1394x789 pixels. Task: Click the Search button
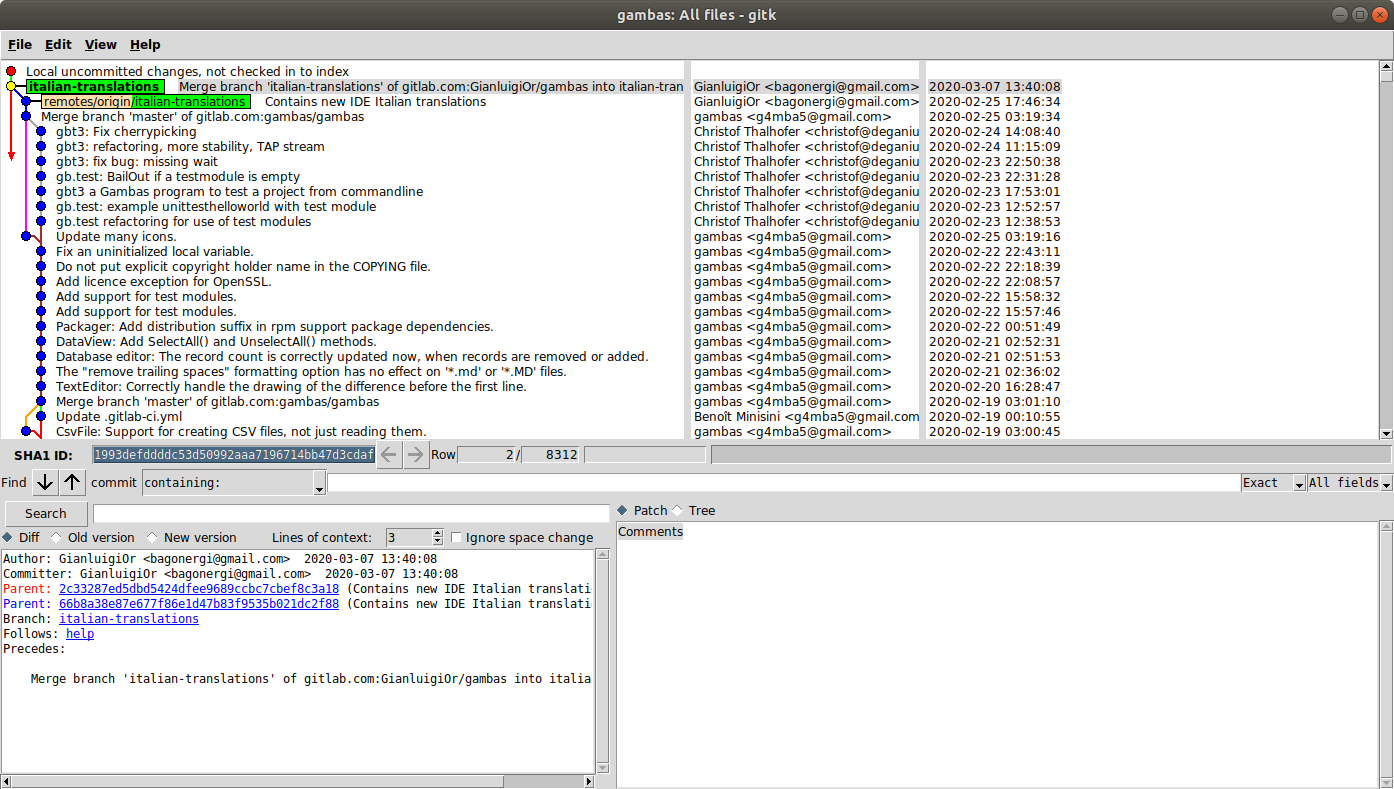click(x=46, y=514)
